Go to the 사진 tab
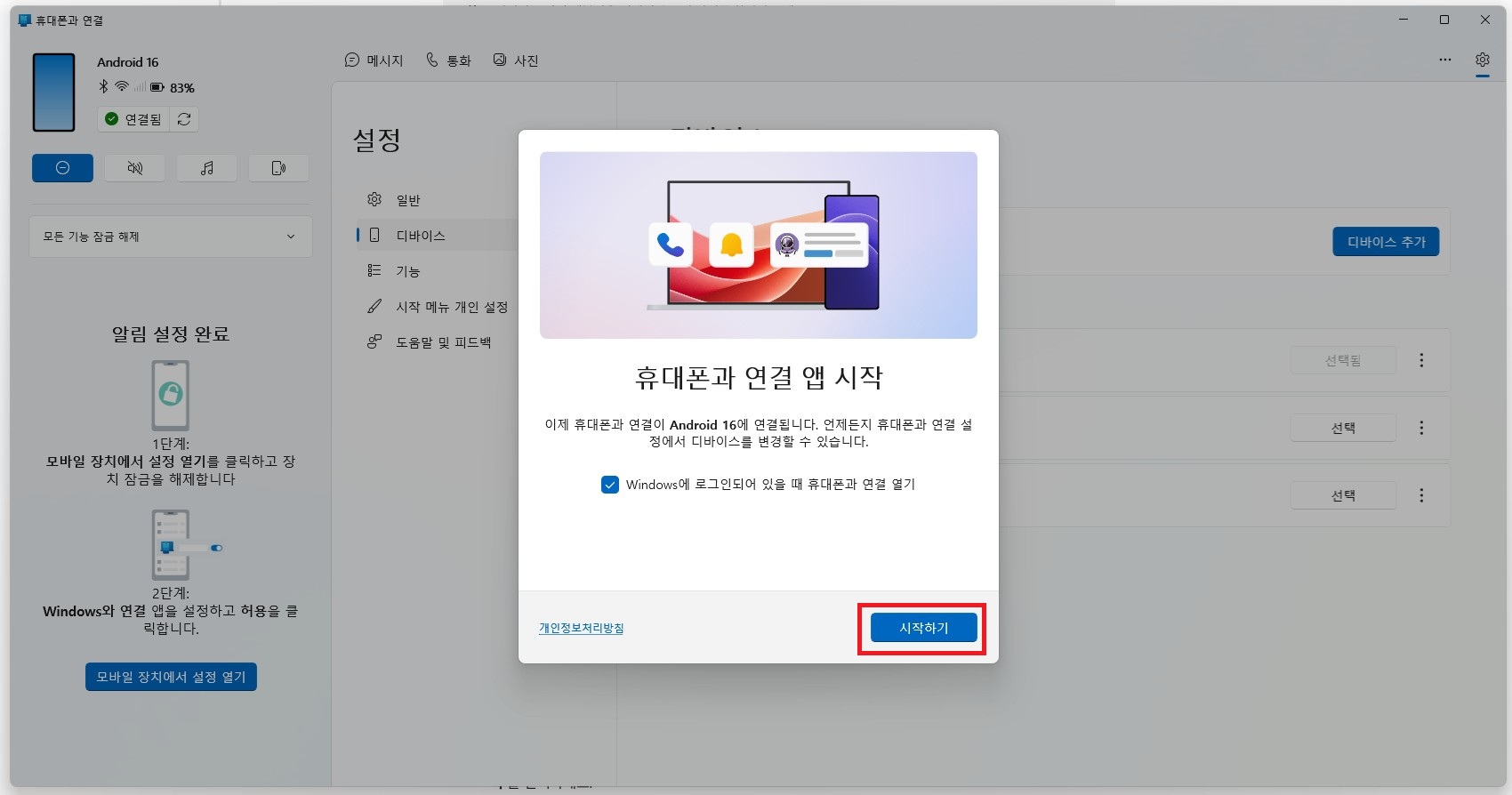1512x795 pixels. [x=516, y=60]
